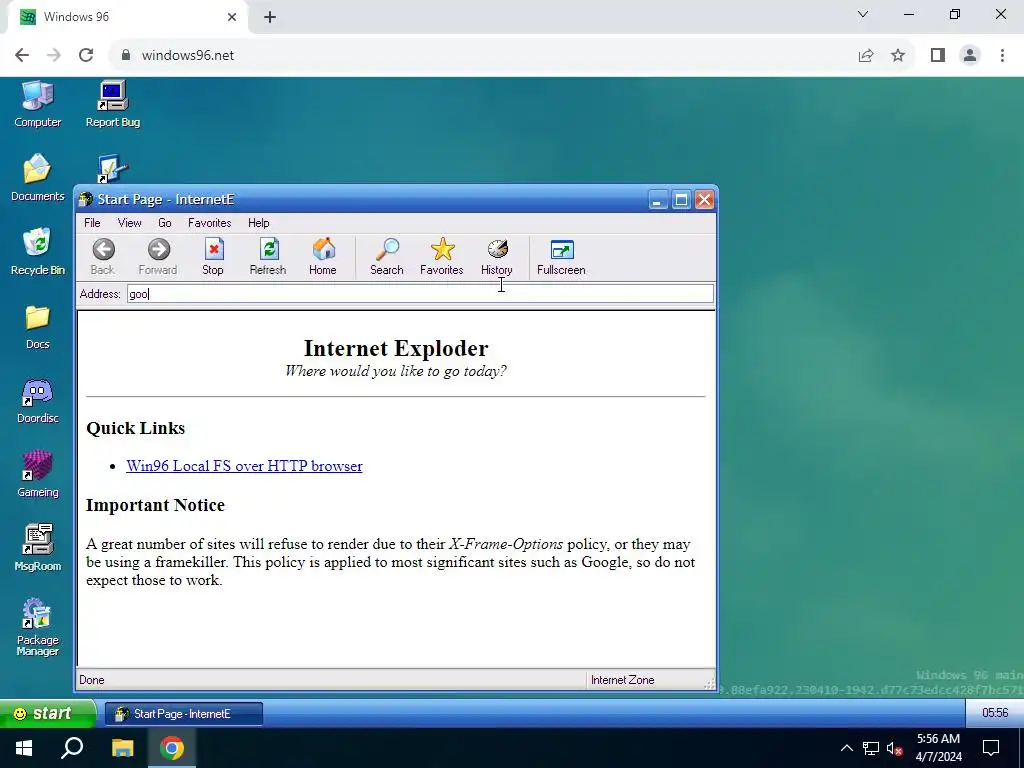Select Start Page - InternetE taskbar button
This screenshot has width=1024, height=768.
(184, 714)
